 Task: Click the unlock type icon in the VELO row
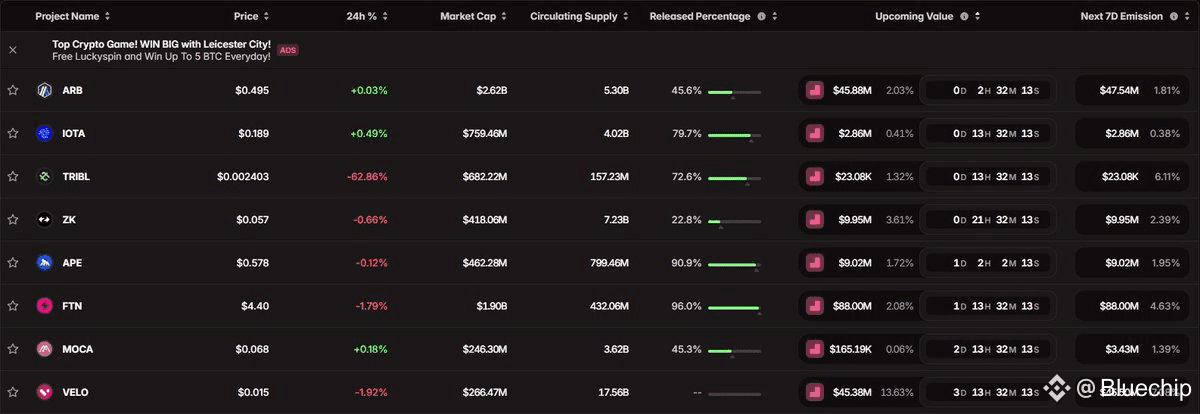(814, 392)
